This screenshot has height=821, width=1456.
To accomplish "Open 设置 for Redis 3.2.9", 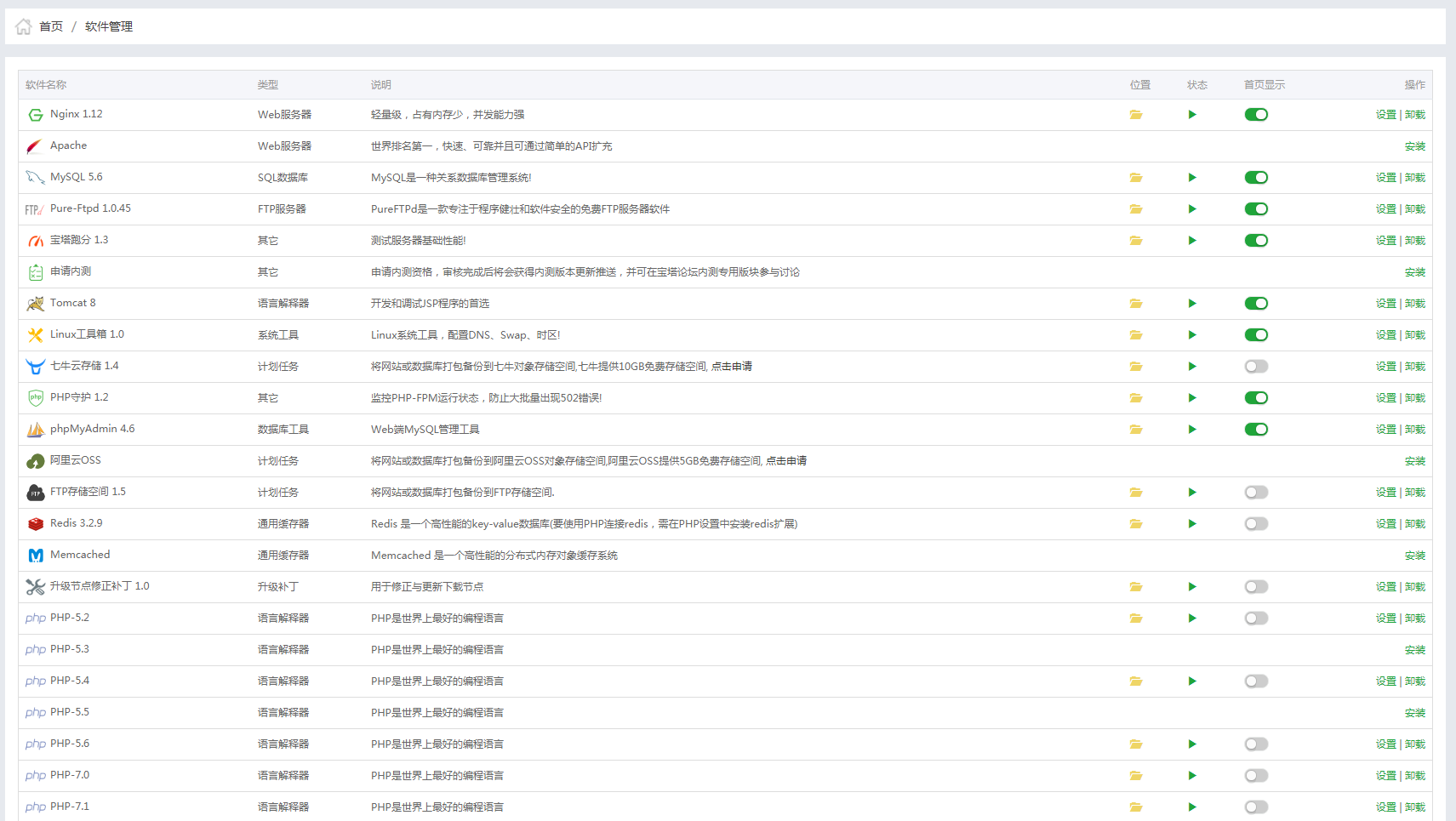I will [1386, 524].
